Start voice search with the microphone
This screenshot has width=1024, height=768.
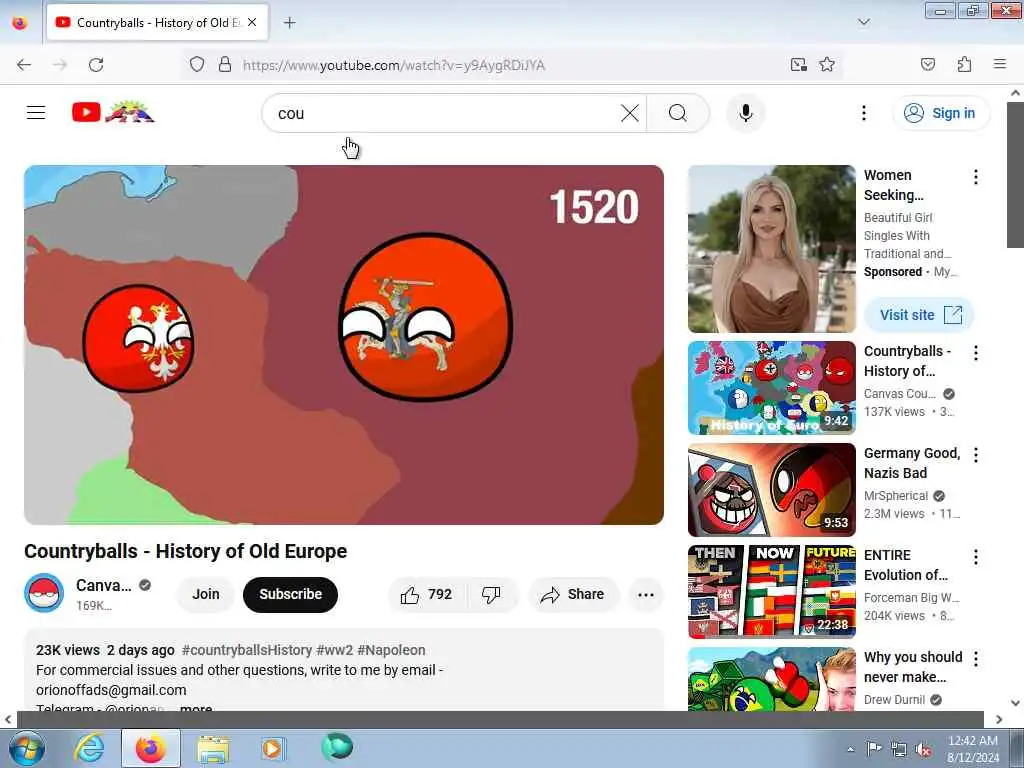(745, 113)
